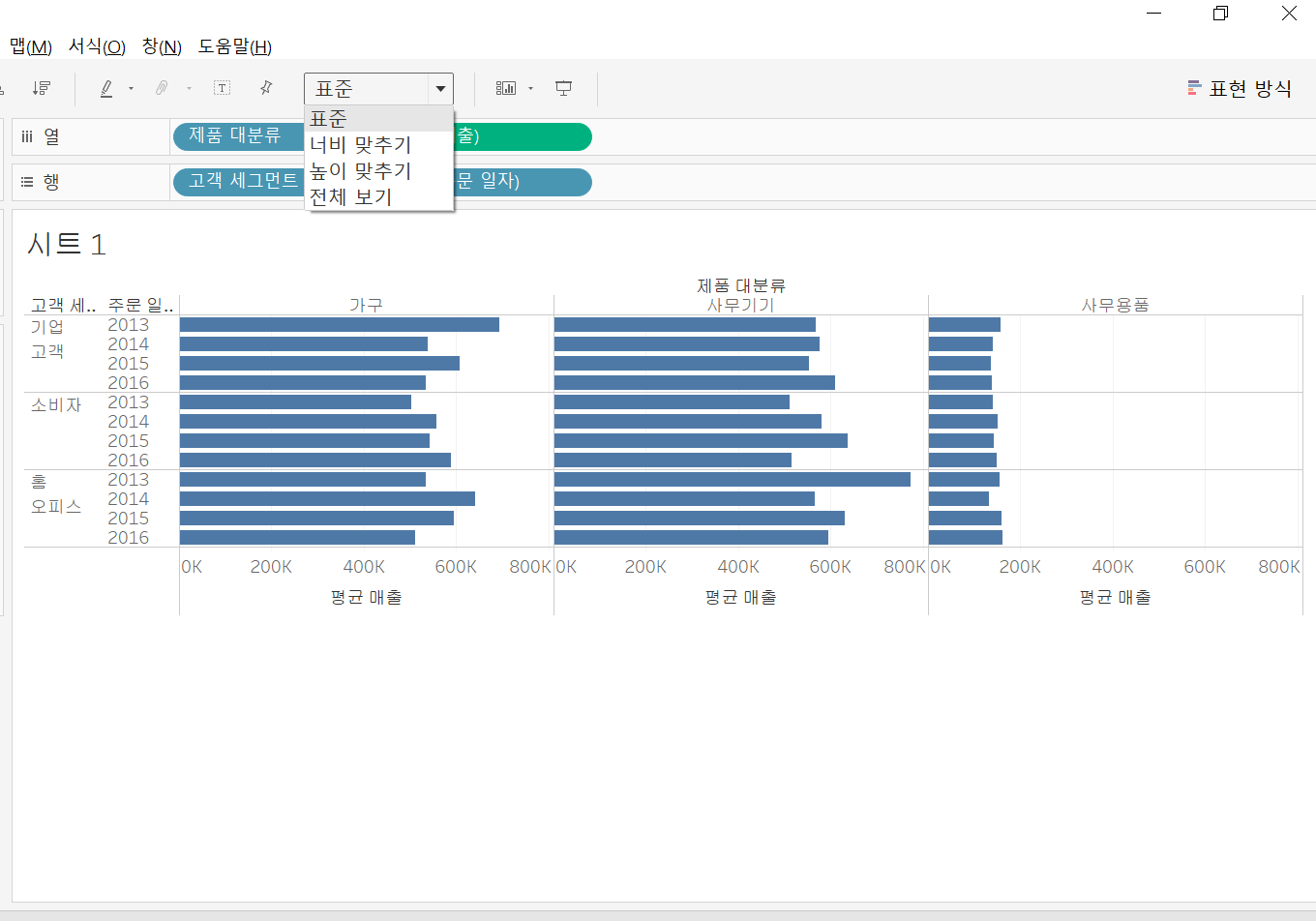The width and height of the screenshot is (1316, 921).
Task: Click the 주문 일.. row field label
Action: click(140, 306)
